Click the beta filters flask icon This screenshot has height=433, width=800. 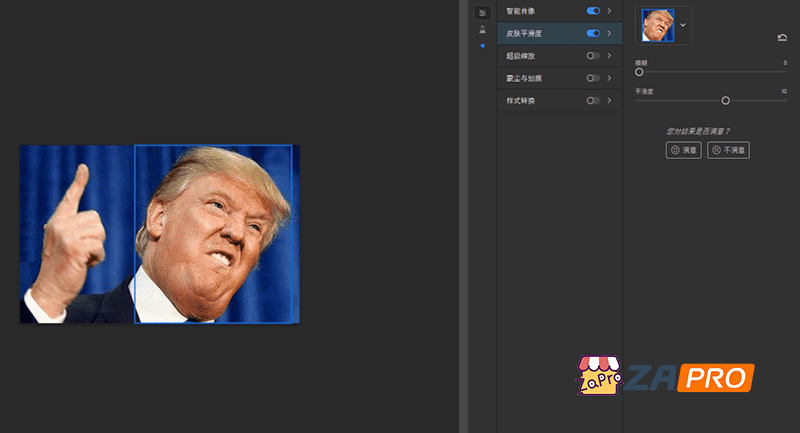482,29
